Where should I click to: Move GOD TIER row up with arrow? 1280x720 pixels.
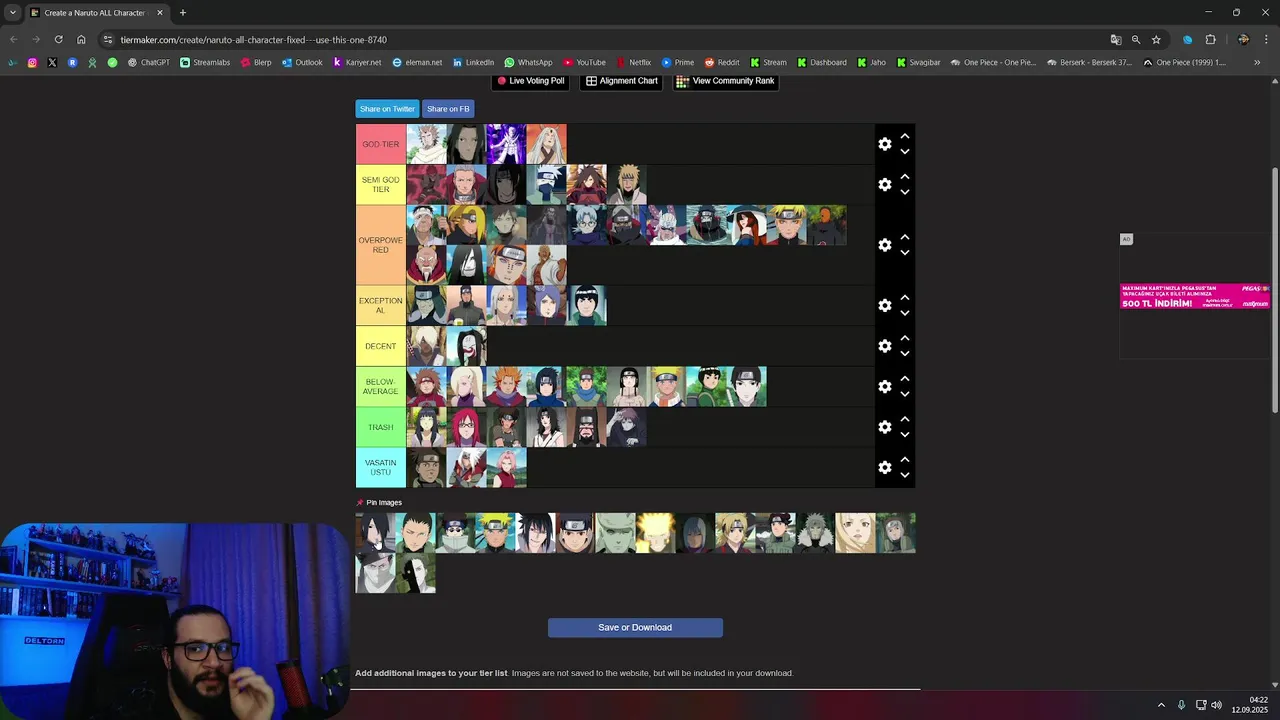[x=905, y=136]
